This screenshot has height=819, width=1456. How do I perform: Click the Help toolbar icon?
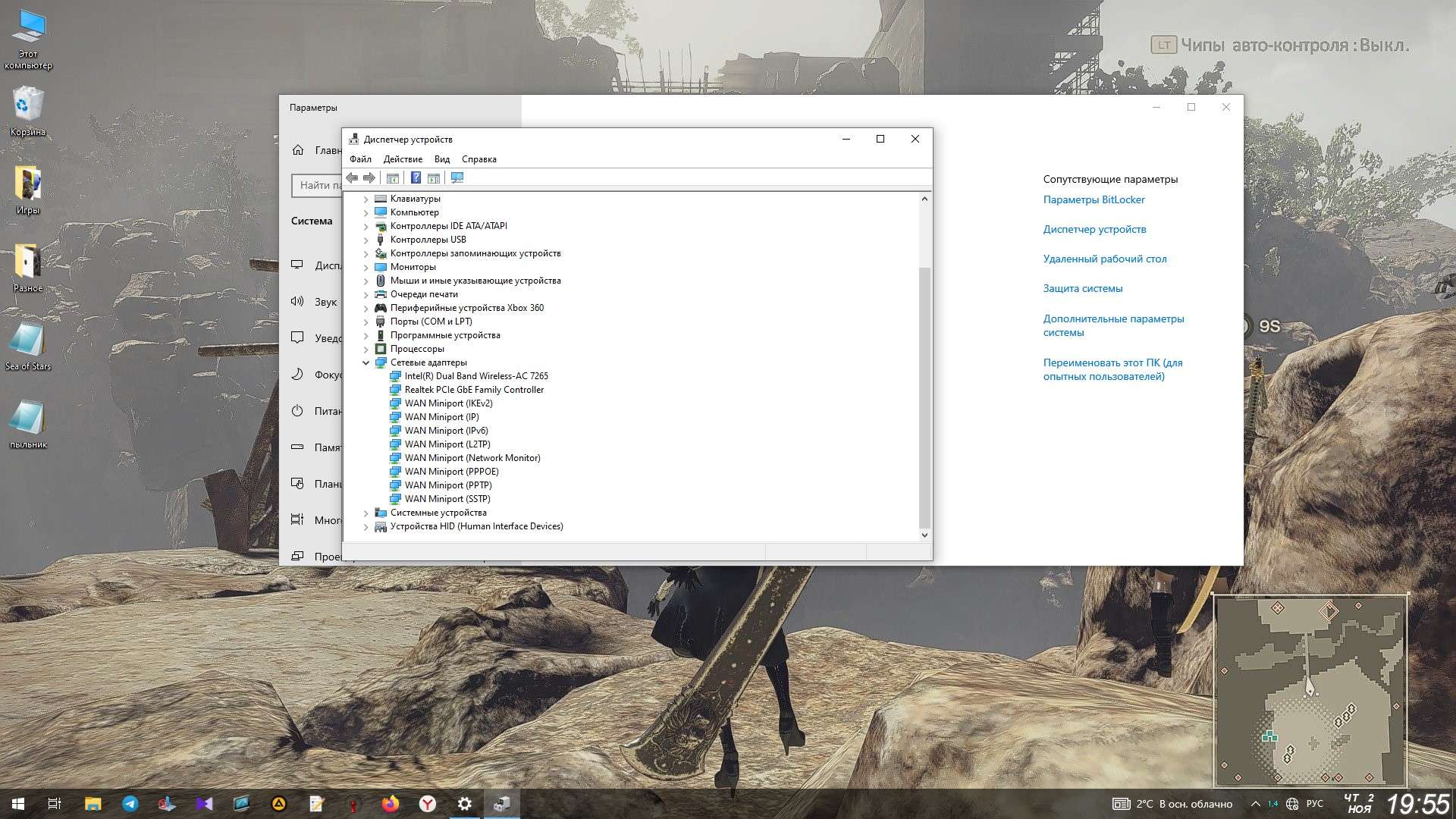(416, 178)
